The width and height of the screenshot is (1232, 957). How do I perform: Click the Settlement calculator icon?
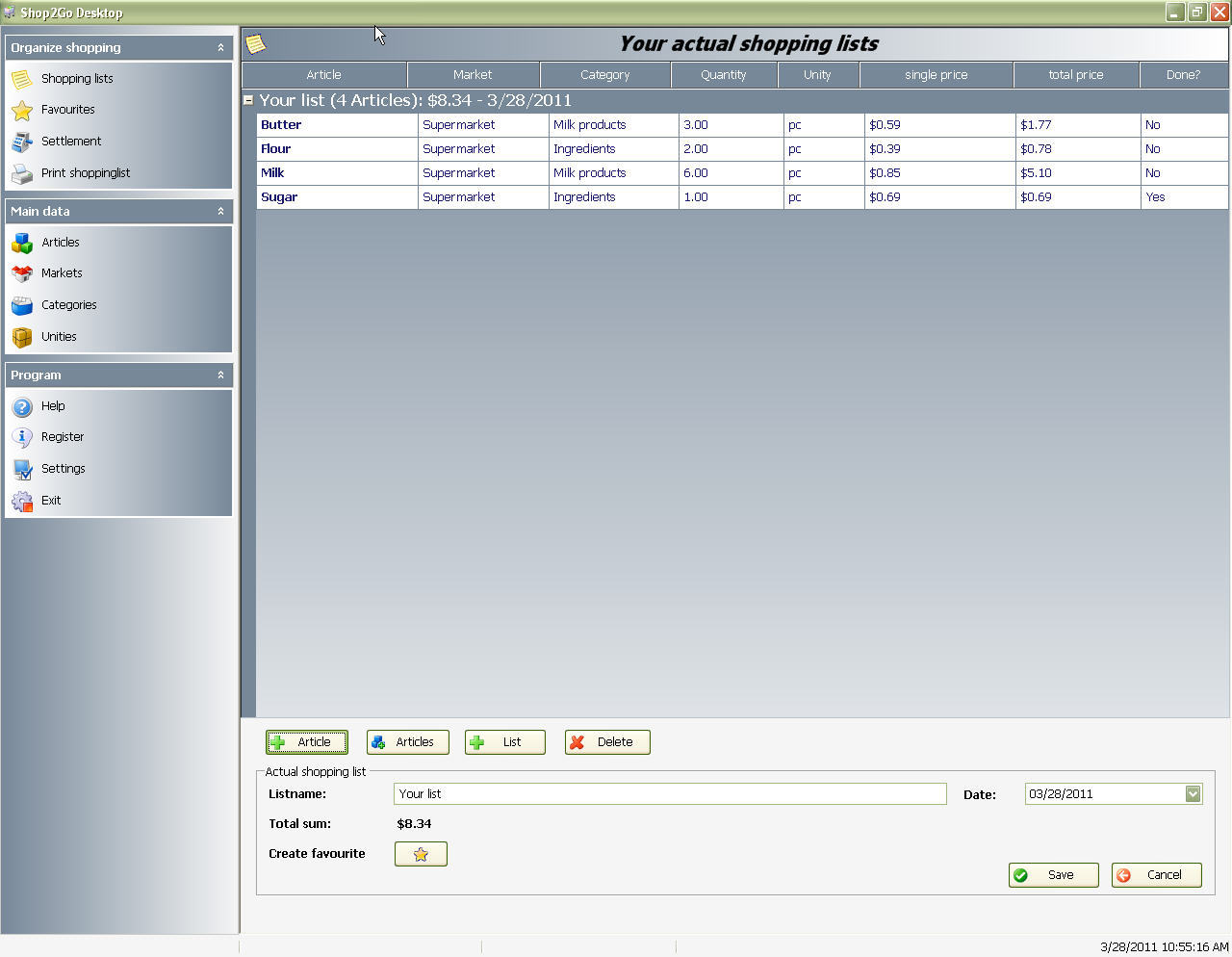click(x=22, y=142)
